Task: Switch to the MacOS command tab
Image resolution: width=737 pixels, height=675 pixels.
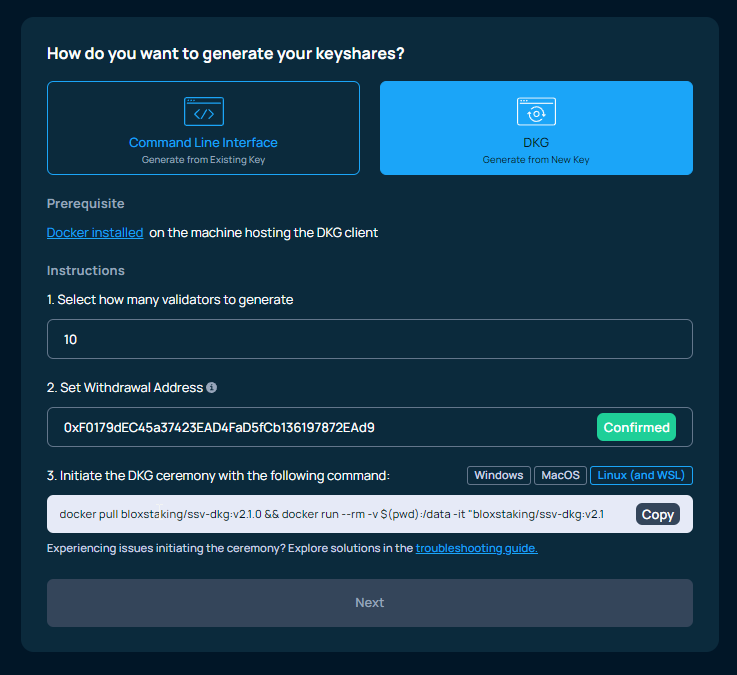Action: point(560,475)
